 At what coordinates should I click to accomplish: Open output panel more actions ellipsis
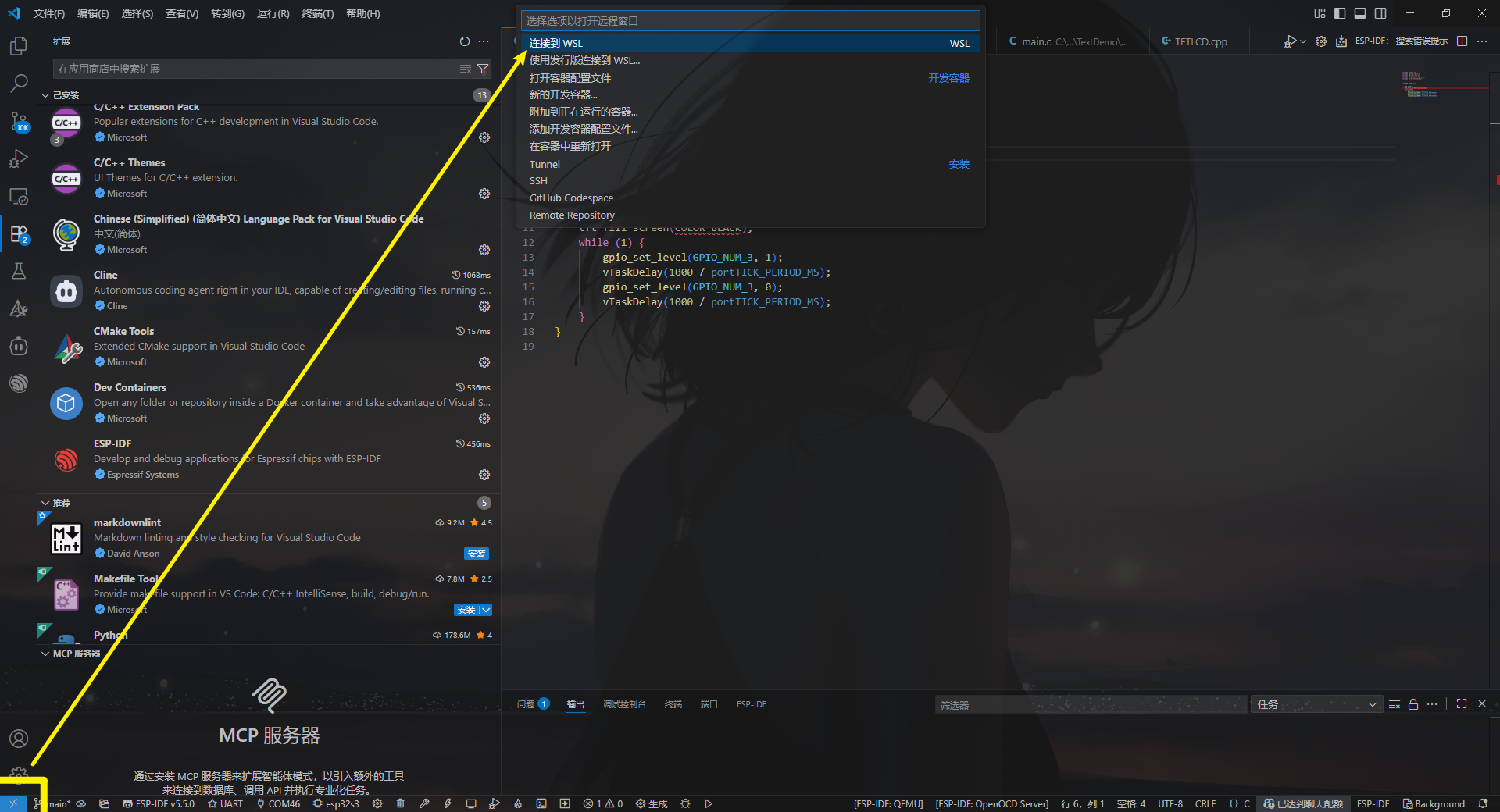tap(1432, 704)
